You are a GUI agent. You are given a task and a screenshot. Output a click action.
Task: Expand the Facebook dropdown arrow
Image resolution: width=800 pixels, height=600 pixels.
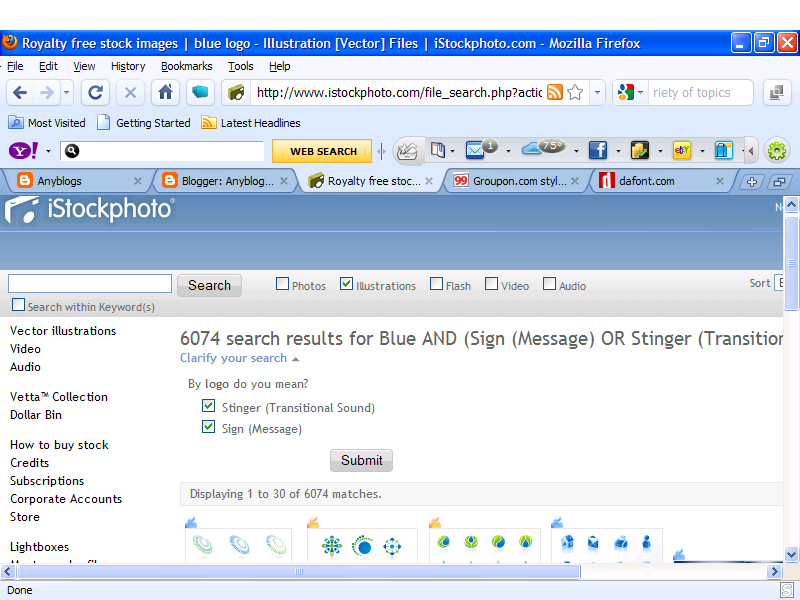pos(618,151)
